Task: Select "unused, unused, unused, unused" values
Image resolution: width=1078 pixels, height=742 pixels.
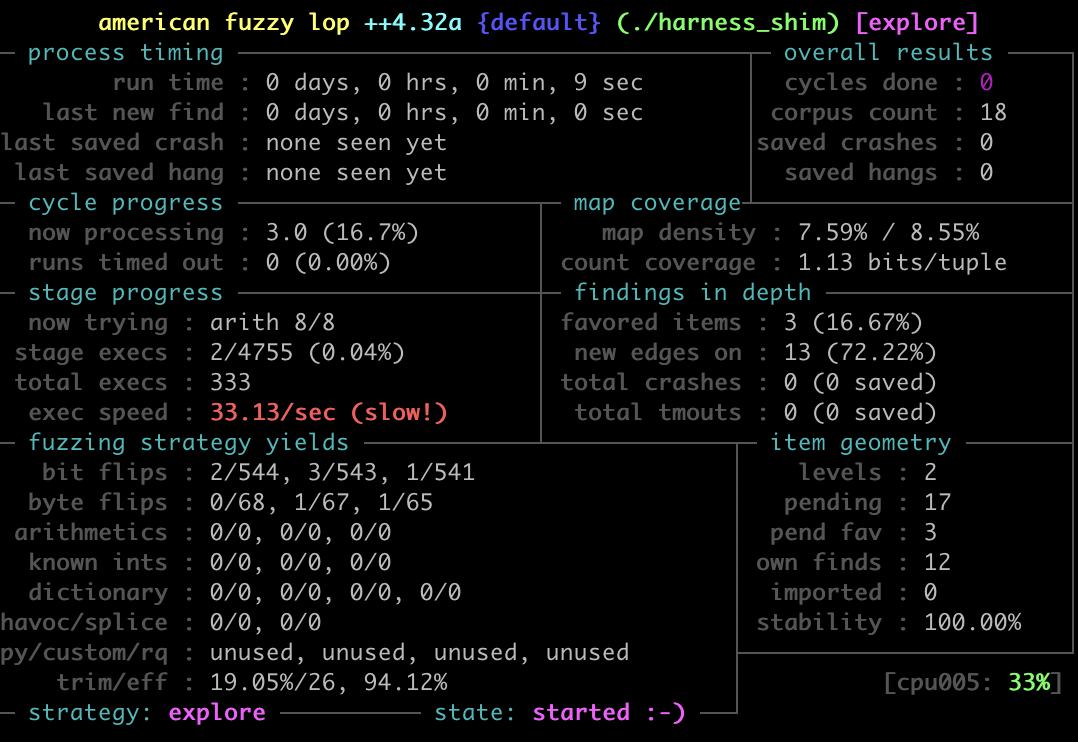Action: point(419,653)
